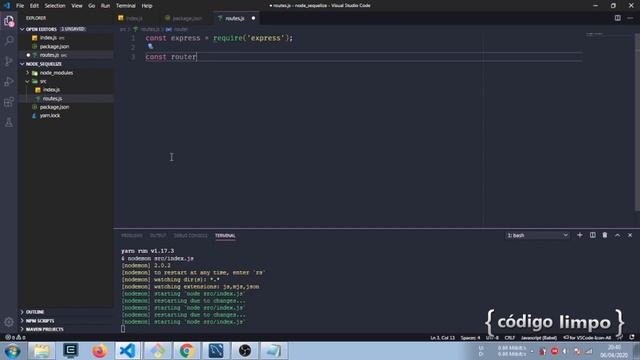Open the Search view in activity bar
This screenshot has height=360, width=640.
[9, 40]
